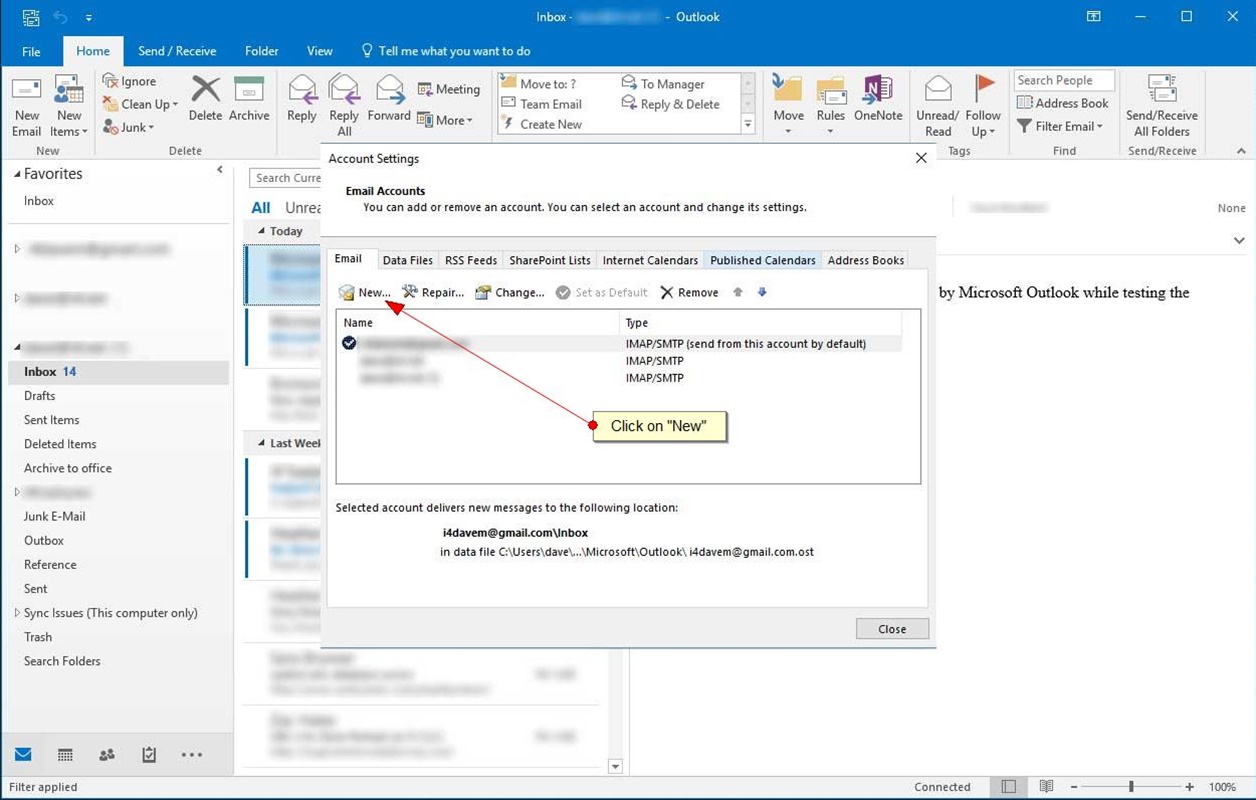Switch to the Folder ribbon tab

tap(262, 51)
